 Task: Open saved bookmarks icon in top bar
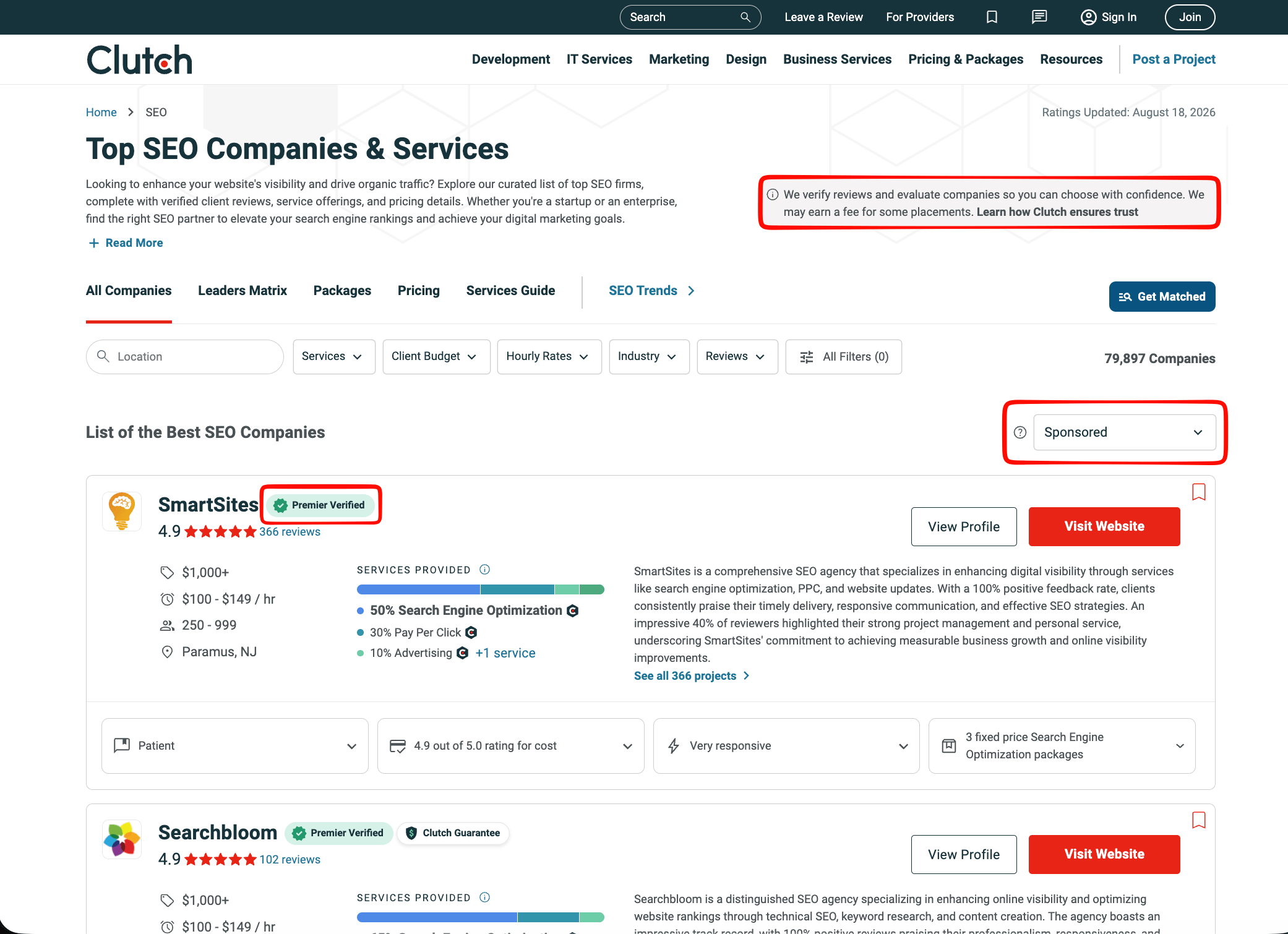[x=992, y=17]
